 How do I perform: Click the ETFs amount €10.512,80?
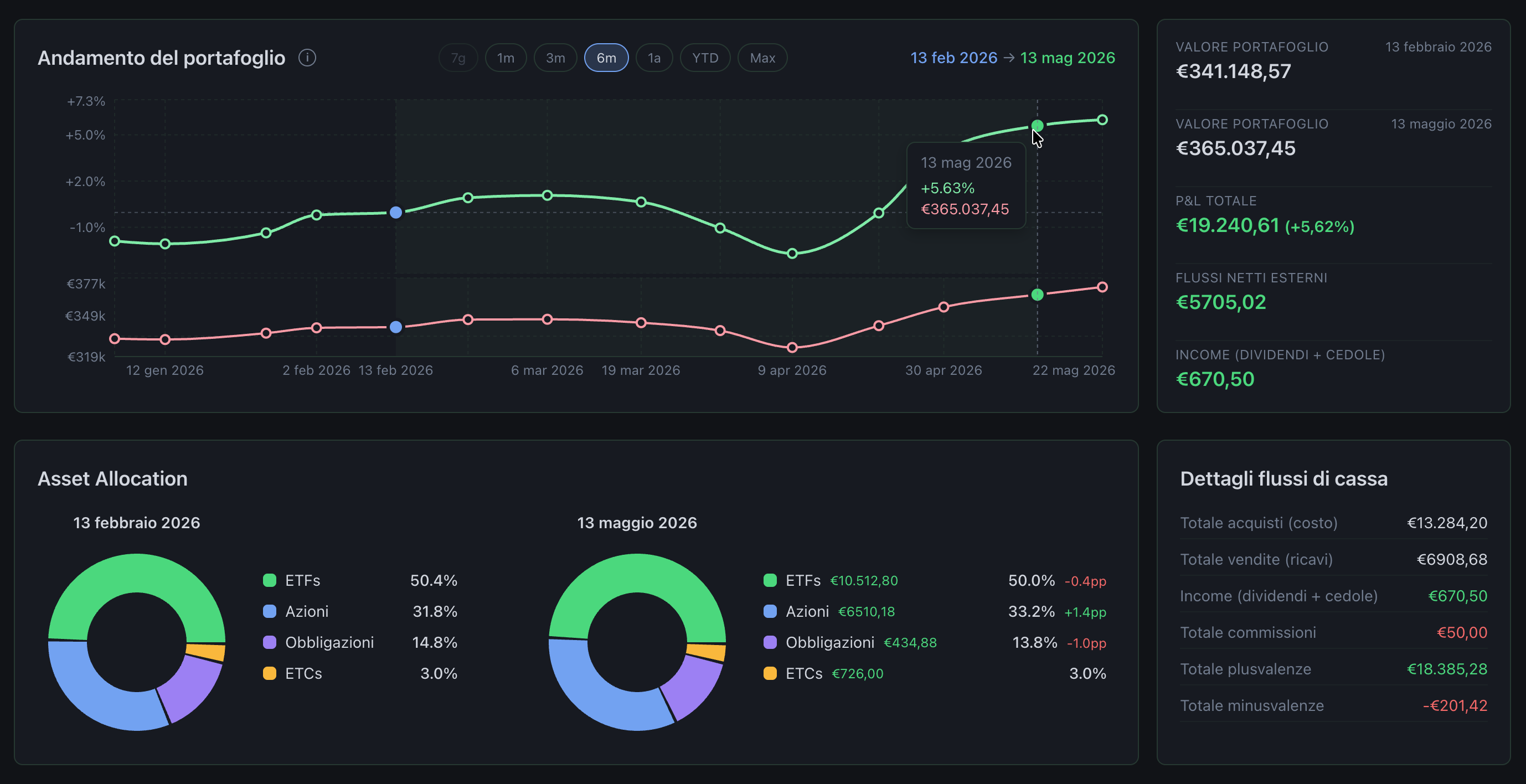click(x=864, y=581)
